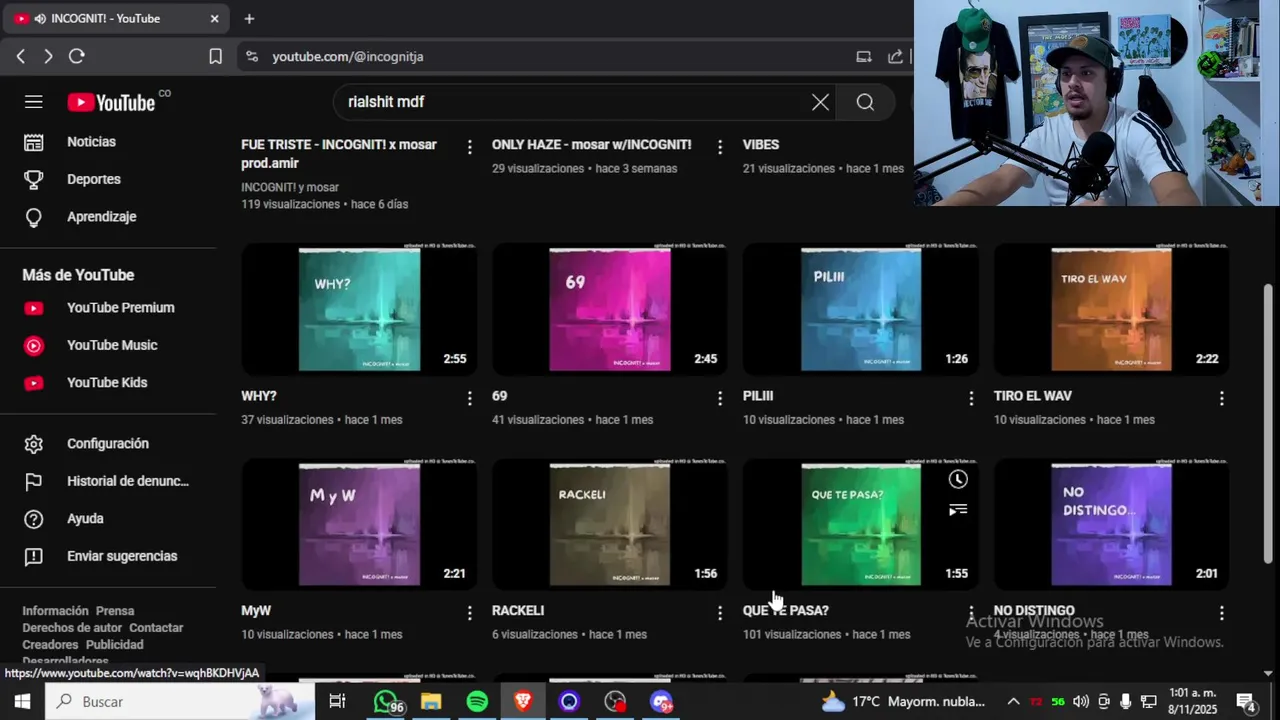Open File Explorer from the taskbar
The image size is (1280, 720).
coord(431,702)
